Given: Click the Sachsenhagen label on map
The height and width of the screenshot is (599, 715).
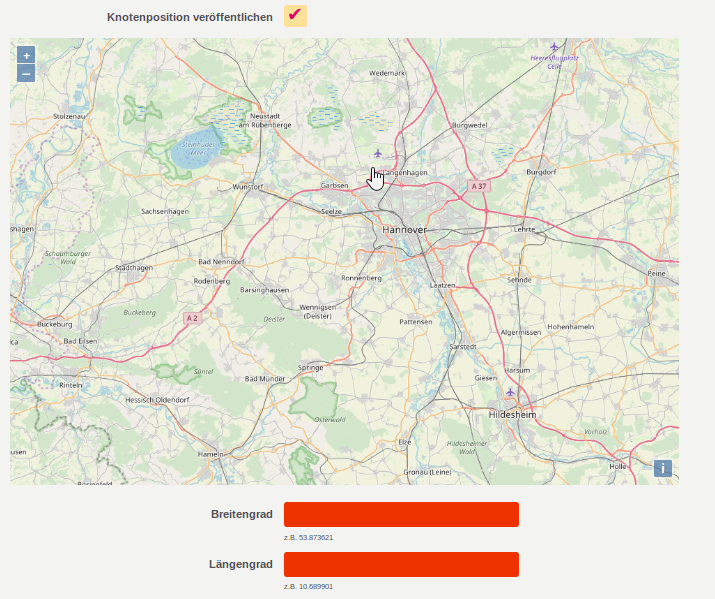Looking at the screenshot, I should tap(165, 212).
